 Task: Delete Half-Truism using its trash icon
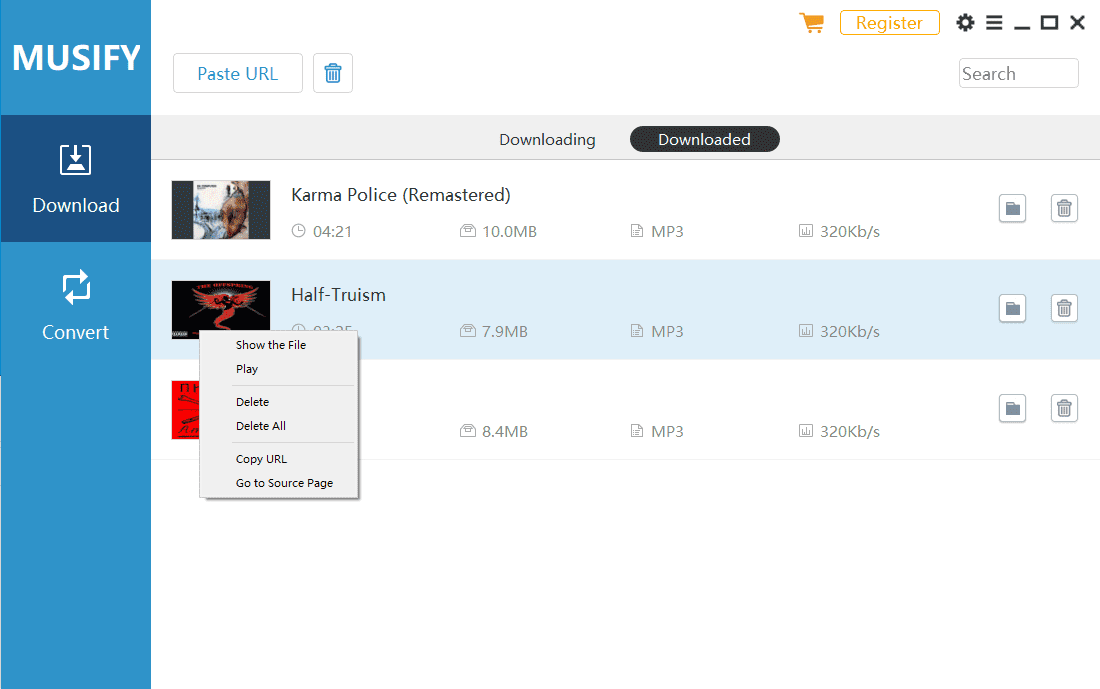click(1064, 309)
